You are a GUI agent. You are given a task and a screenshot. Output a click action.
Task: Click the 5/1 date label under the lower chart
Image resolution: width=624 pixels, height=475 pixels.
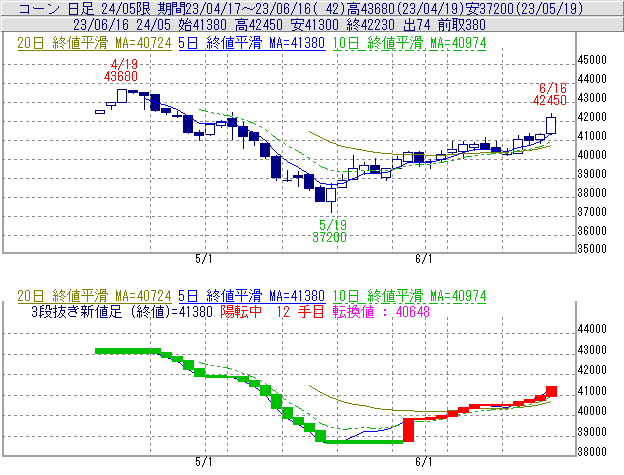204,462
